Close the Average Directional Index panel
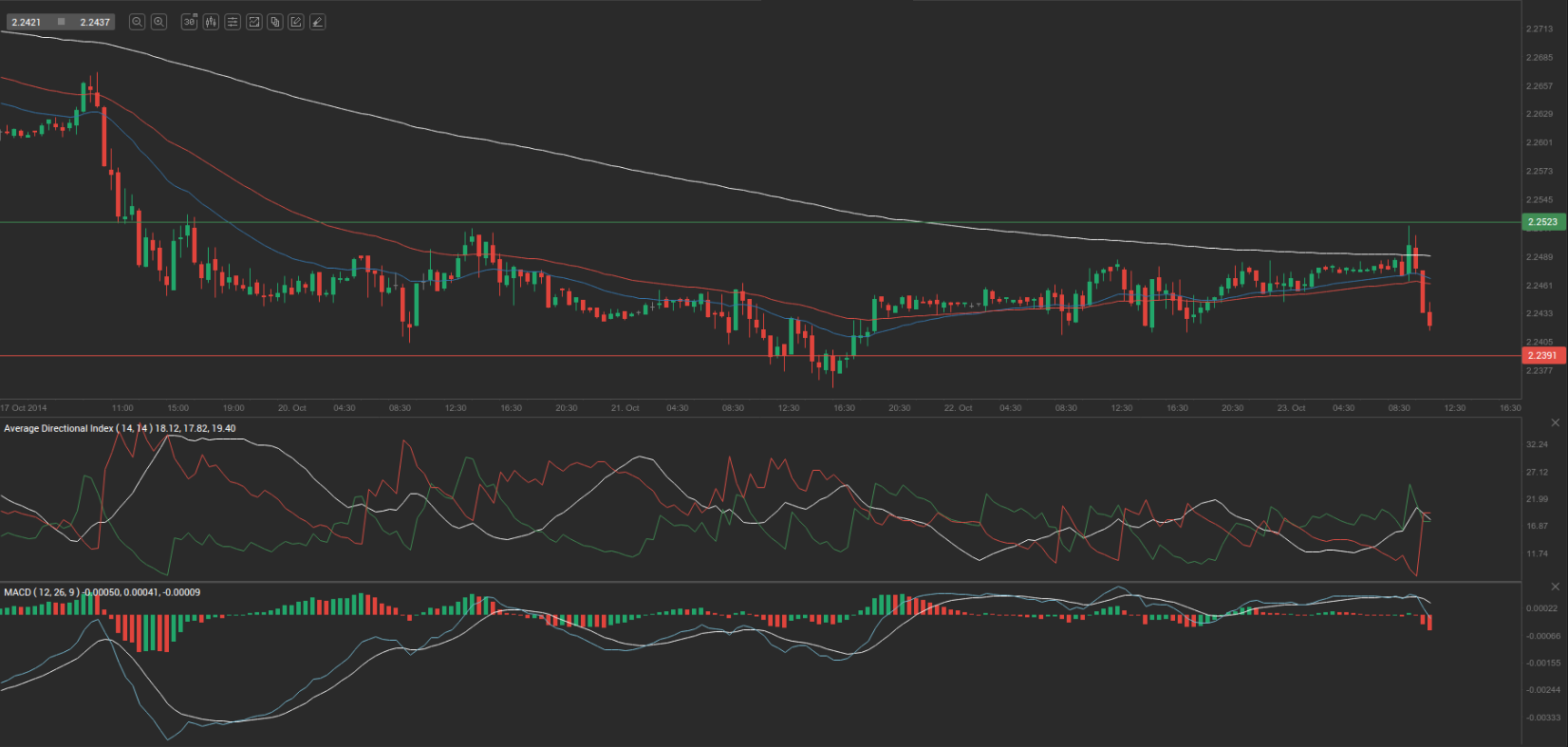Viewport: 1568px width, 747px height. (x=1555, y=422)
